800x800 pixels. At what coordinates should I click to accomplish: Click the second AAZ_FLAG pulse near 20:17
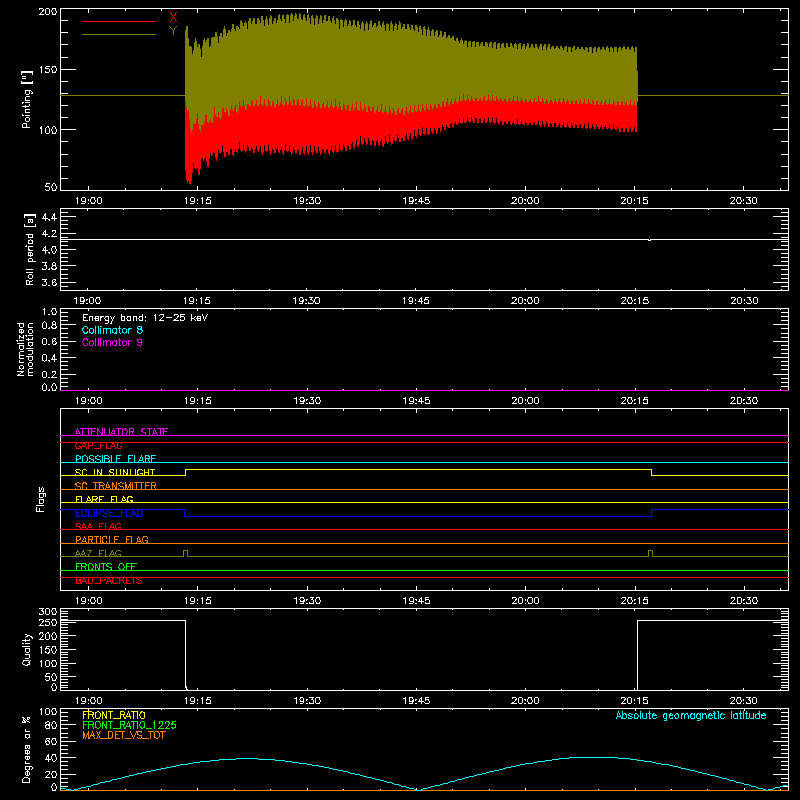pos(650,554)
